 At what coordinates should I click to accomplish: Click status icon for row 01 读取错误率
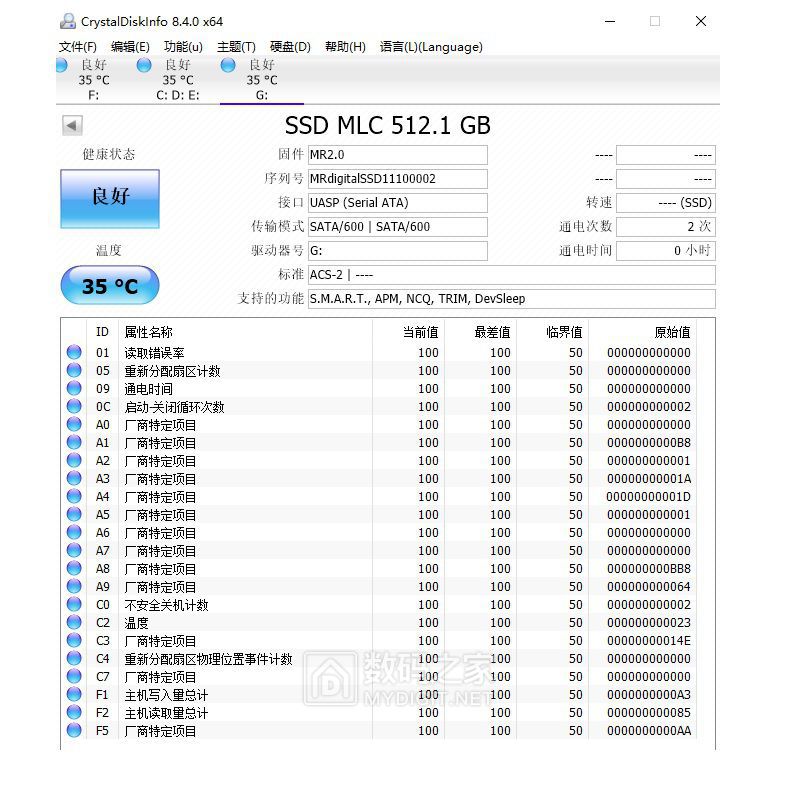(x=74, y=352)
